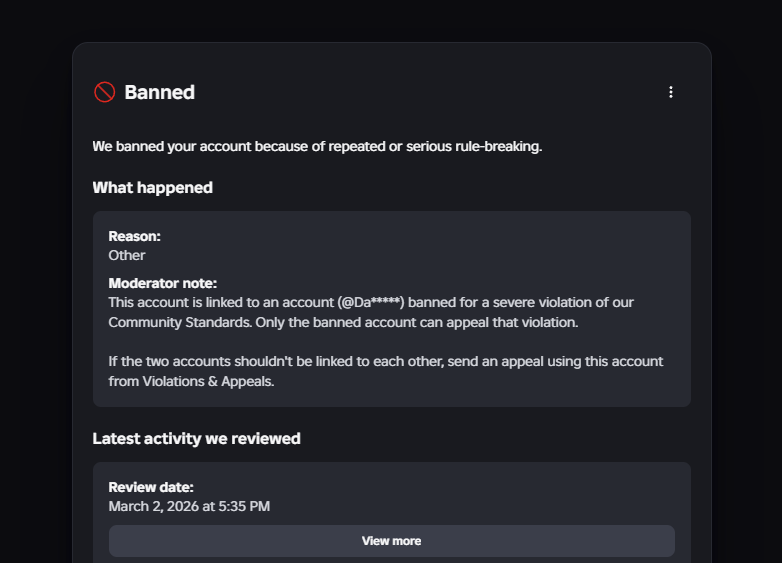Click the Banned heading text
The height and width of the screenshot is (563, 782).
(x=160, y=92)
